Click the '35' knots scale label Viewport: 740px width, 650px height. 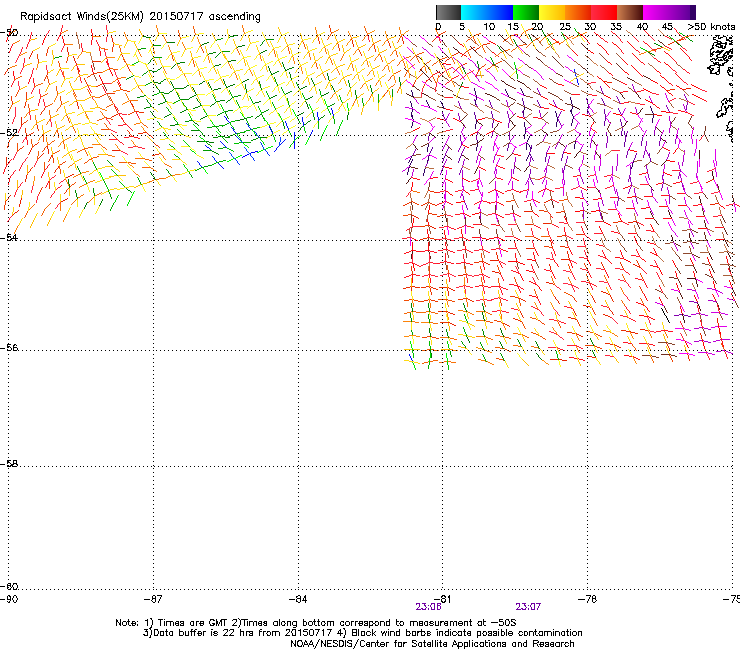(x=616, y=27)
